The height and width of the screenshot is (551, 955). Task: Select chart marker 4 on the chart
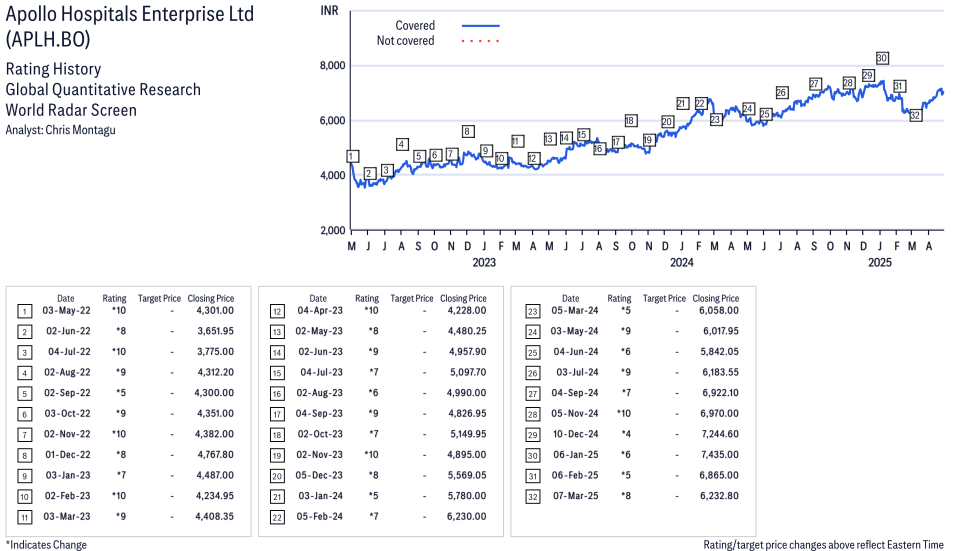[x=402, y=144]
